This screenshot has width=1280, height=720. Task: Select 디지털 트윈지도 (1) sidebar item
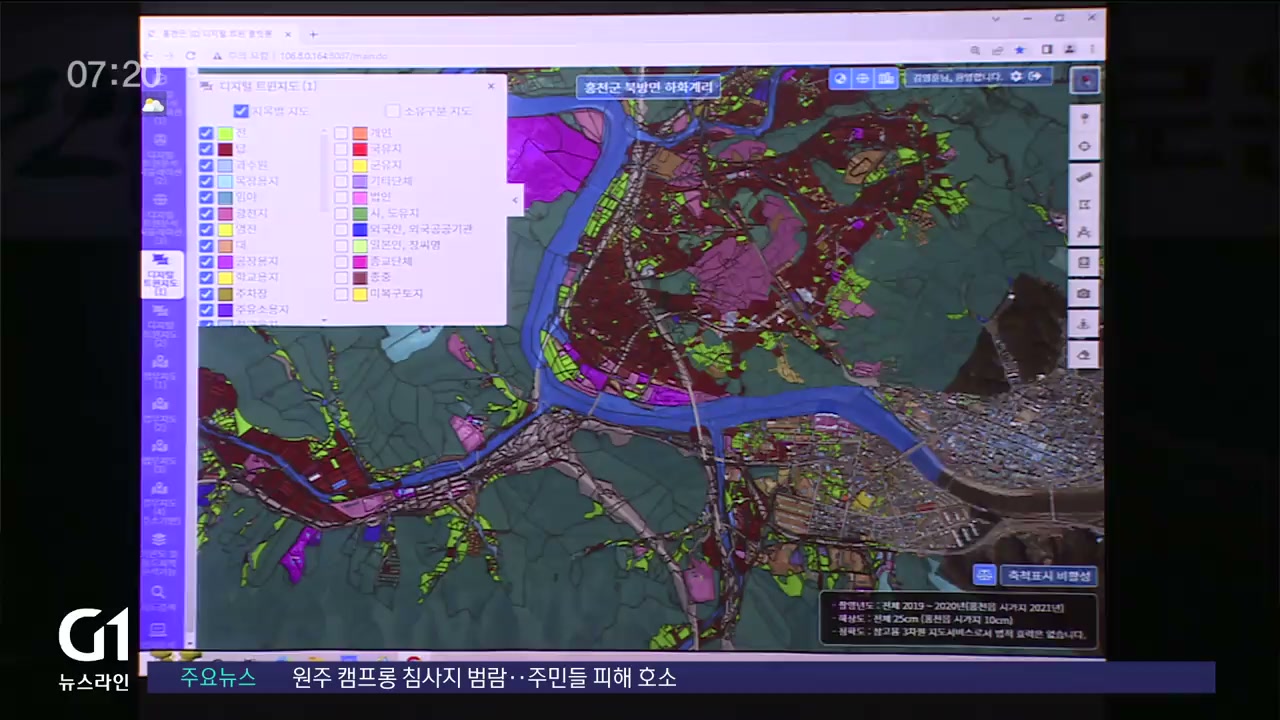[x=161, y=274]
